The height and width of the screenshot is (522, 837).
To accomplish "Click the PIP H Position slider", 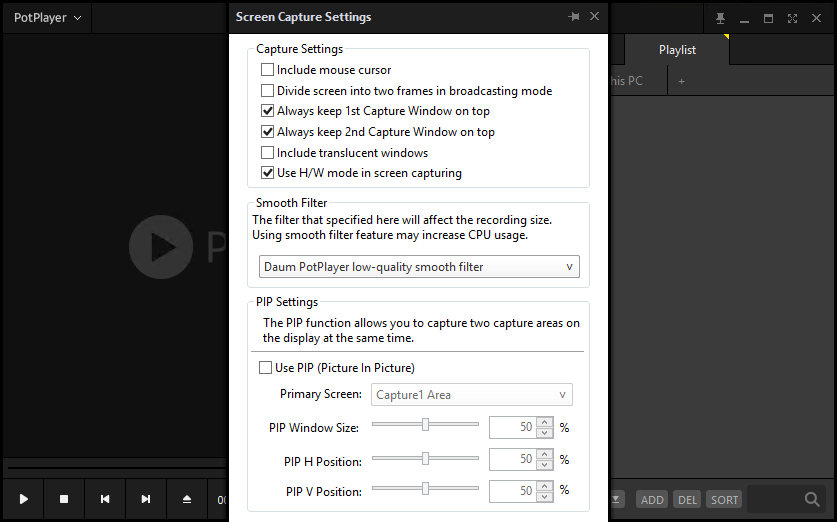I will 425,458.
